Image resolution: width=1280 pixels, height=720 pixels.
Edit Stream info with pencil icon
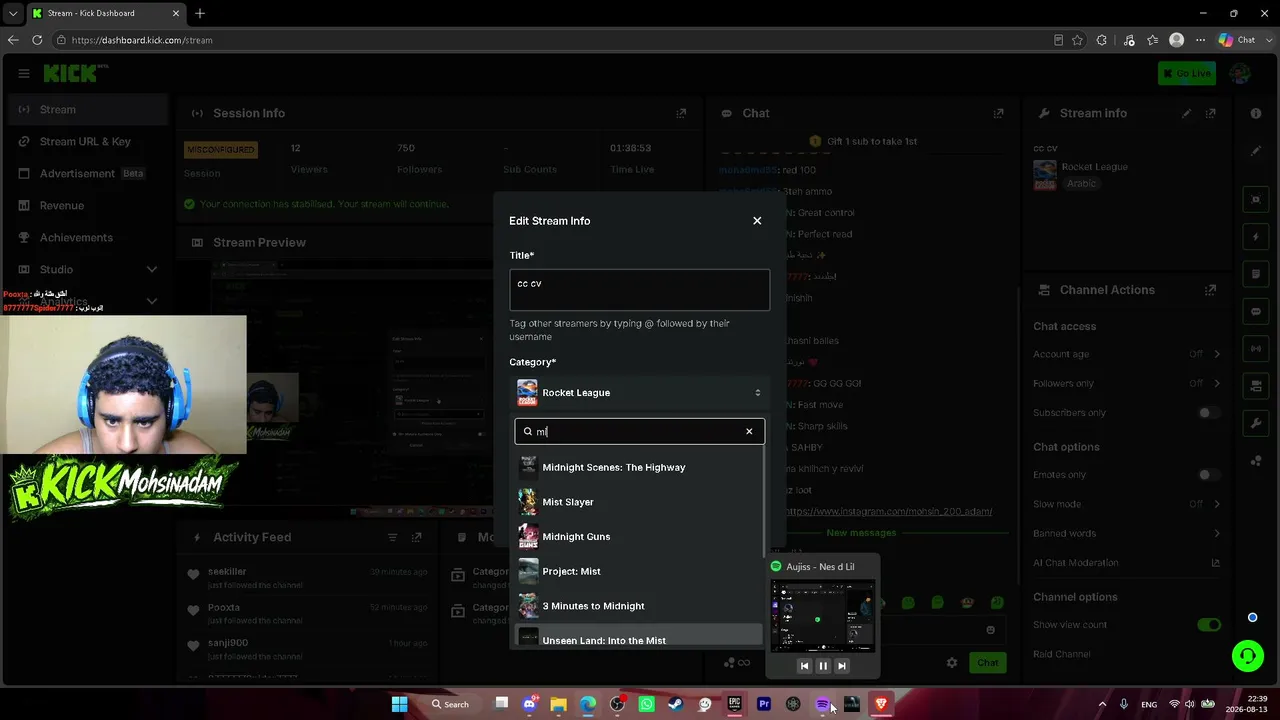(x=1186, y=114)
